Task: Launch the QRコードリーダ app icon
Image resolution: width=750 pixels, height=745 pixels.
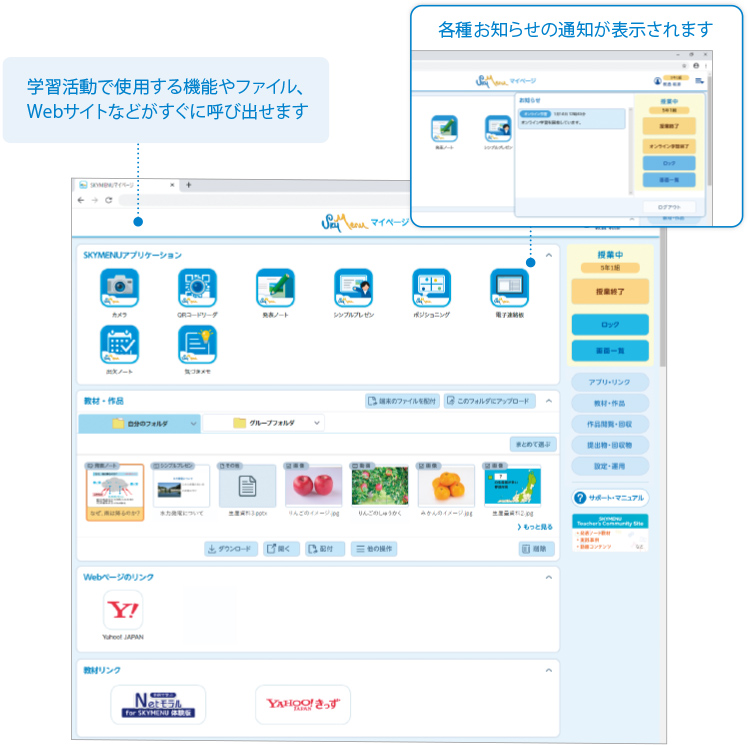Action: pyautogui.click(x=198, y=288)
